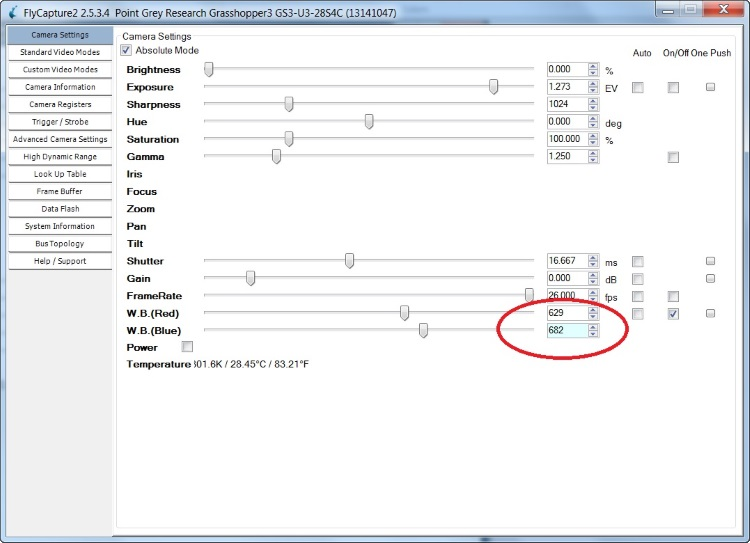Enable Auto for Exposure

(638, 88)
